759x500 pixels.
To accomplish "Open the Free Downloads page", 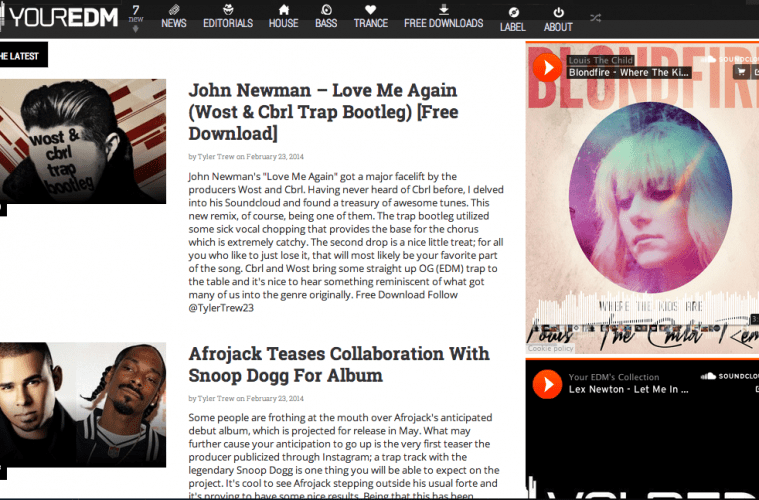I will point(443,17).
